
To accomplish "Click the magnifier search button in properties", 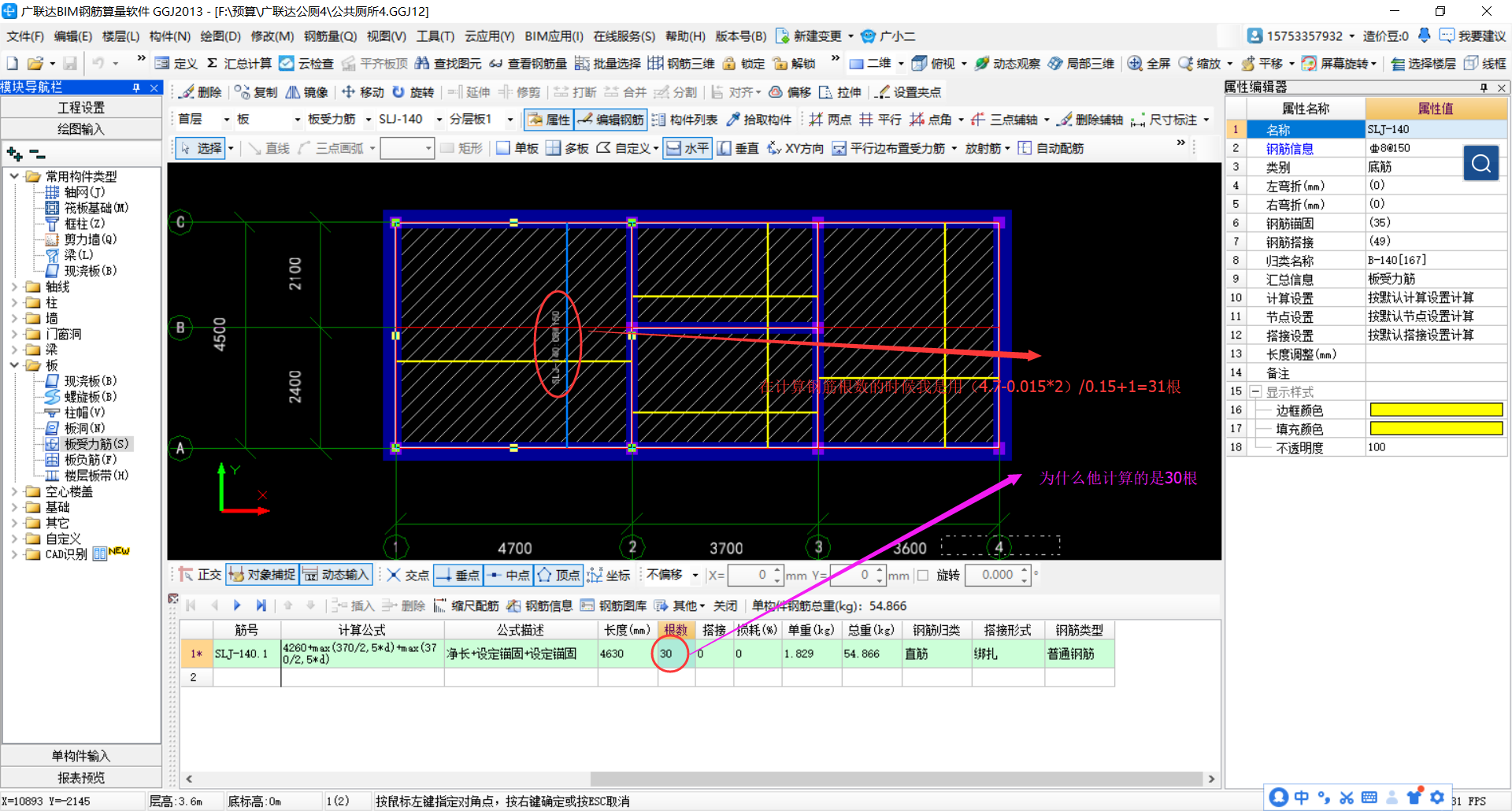I will (x=1481, y=163).
